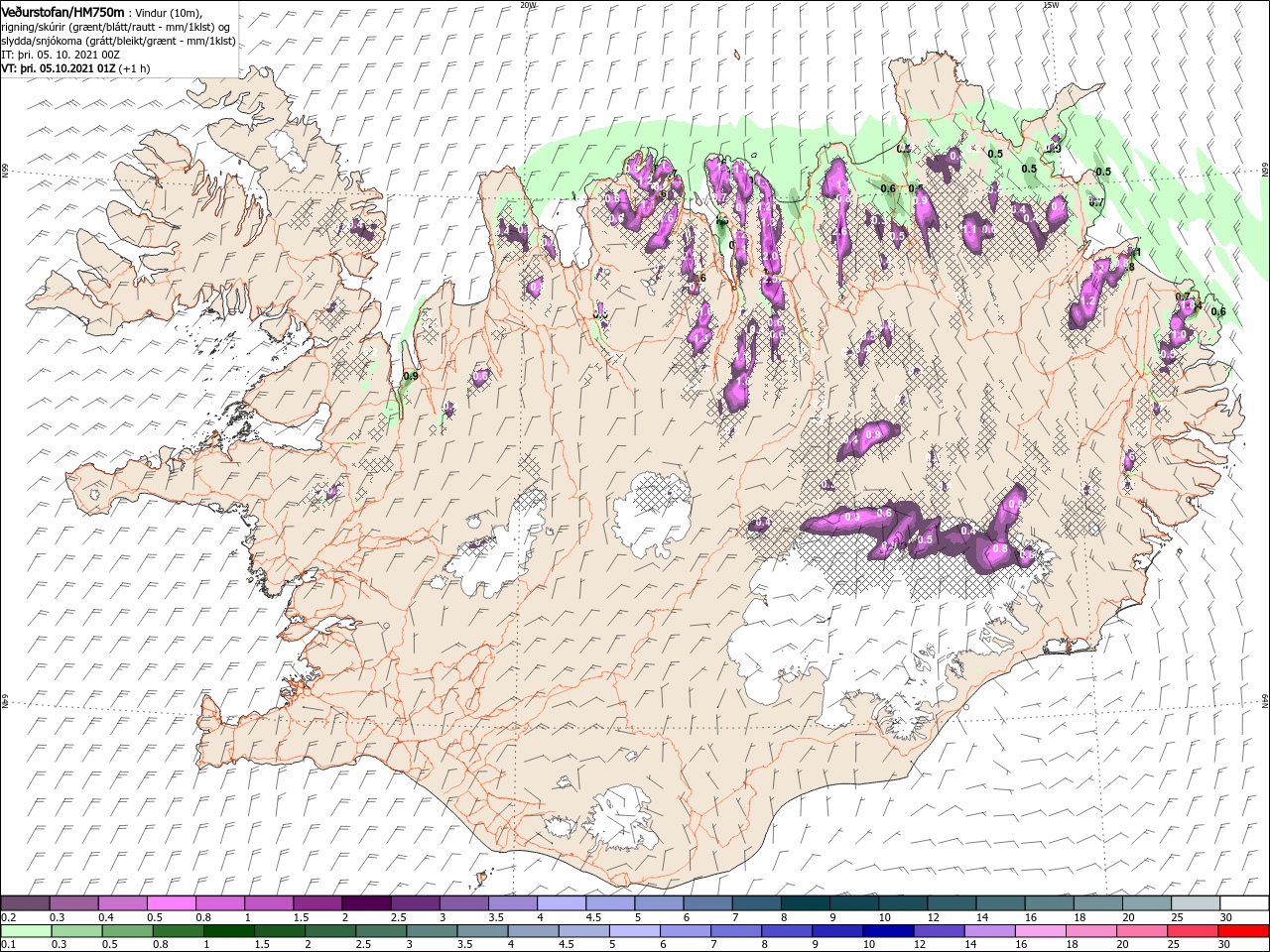Pick the medium blue 8 swatch in lower legend

788,931
